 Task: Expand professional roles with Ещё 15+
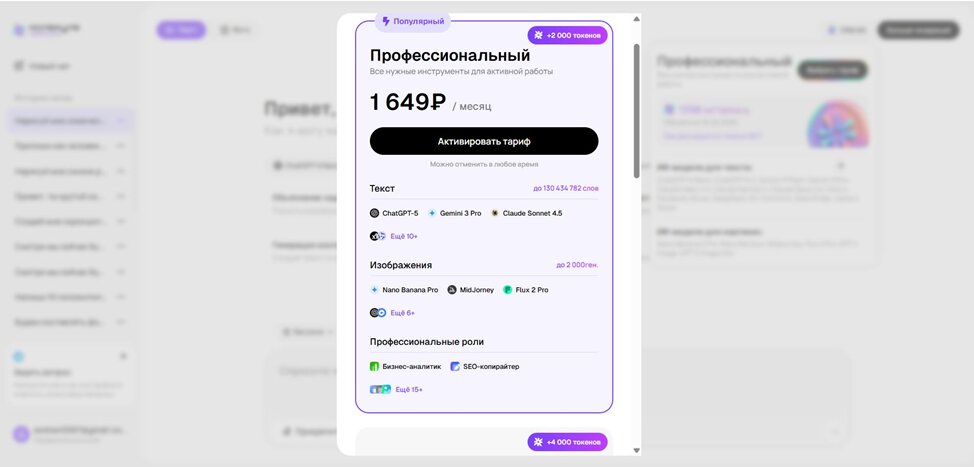pyautogui.click(x=408, y=389)
